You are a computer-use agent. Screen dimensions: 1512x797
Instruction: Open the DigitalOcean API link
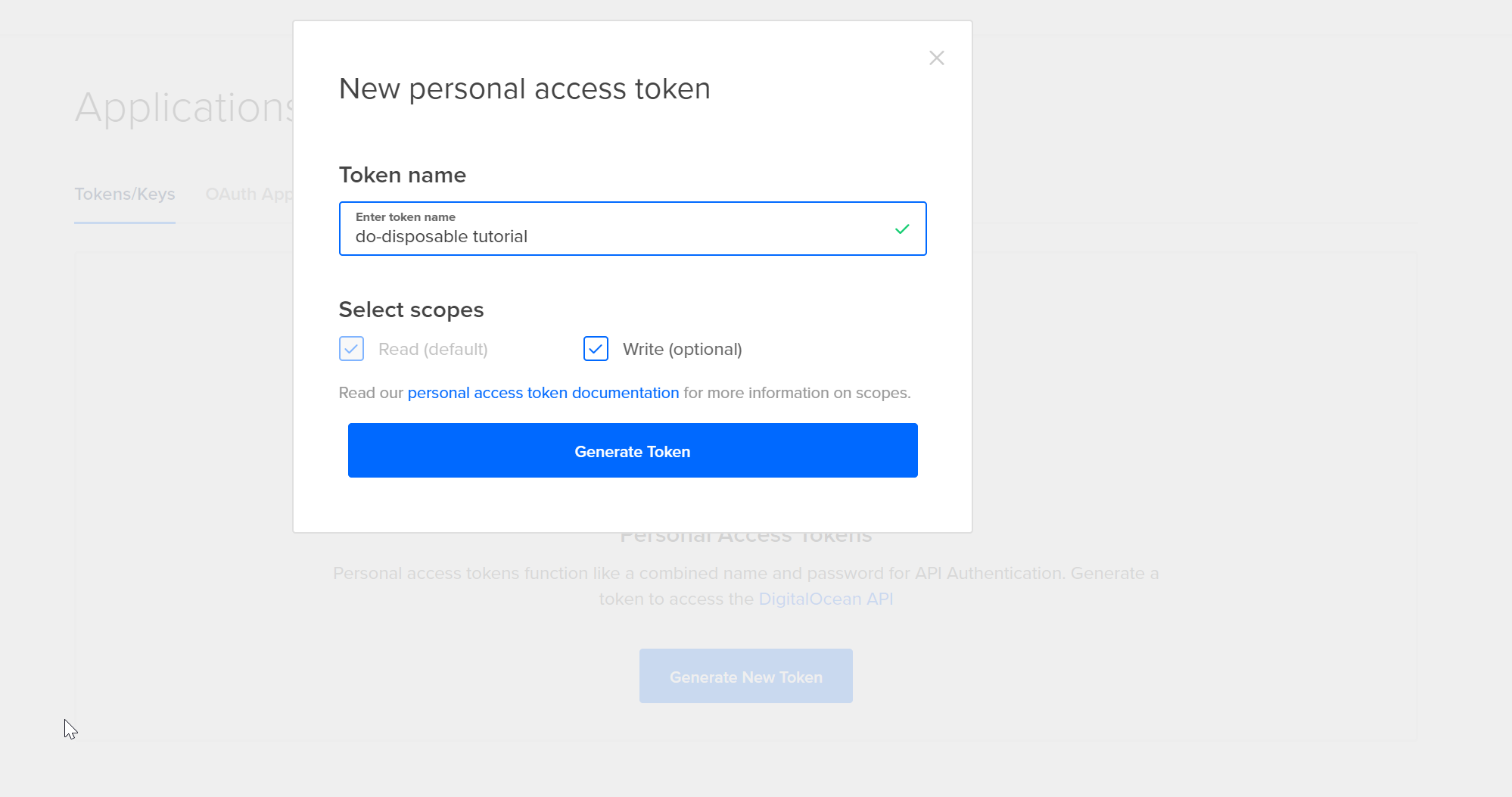pos(826,599)
